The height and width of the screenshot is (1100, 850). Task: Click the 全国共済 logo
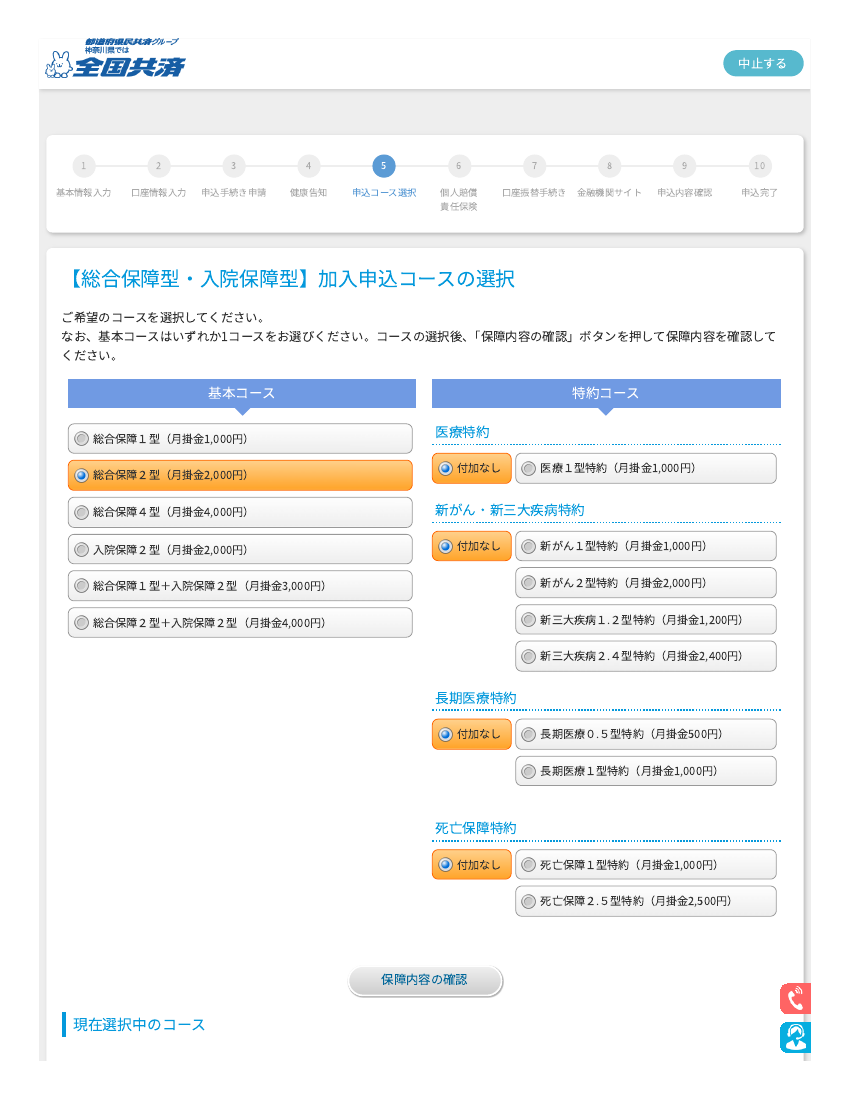coord(115,59)
